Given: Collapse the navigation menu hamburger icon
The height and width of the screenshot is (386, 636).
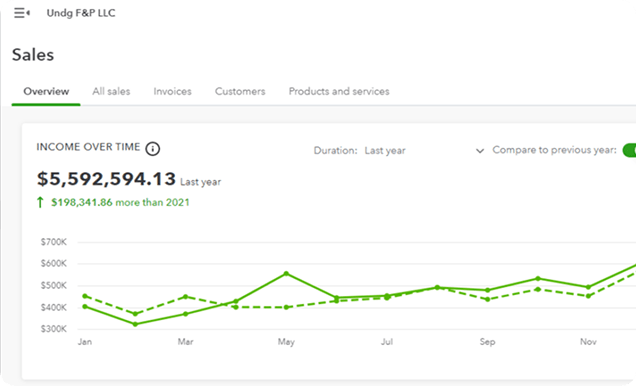Looking at the screenshot, I should click(x=22, y=13).
